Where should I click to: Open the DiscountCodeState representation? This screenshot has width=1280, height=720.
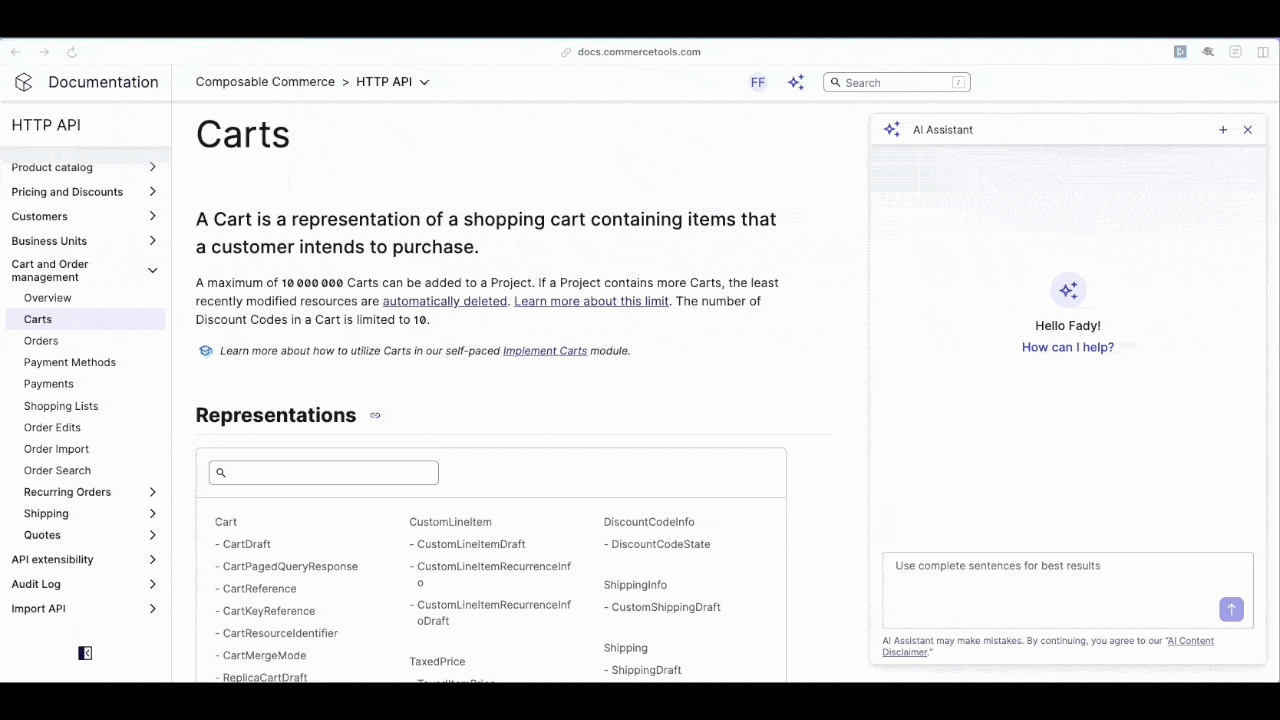[661, 544]
